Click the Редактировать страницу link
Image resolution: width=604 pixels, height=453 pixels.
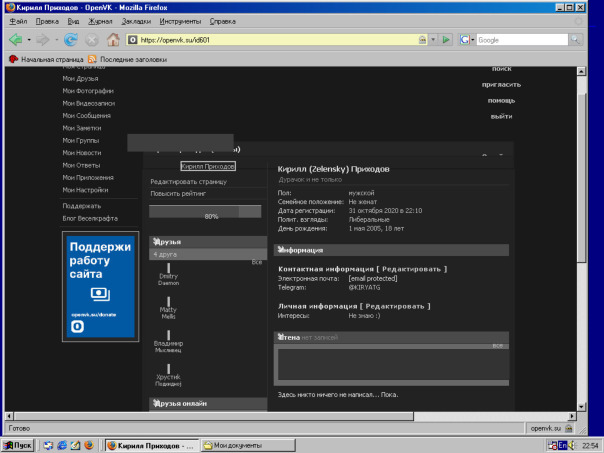[x=188, y=182]
